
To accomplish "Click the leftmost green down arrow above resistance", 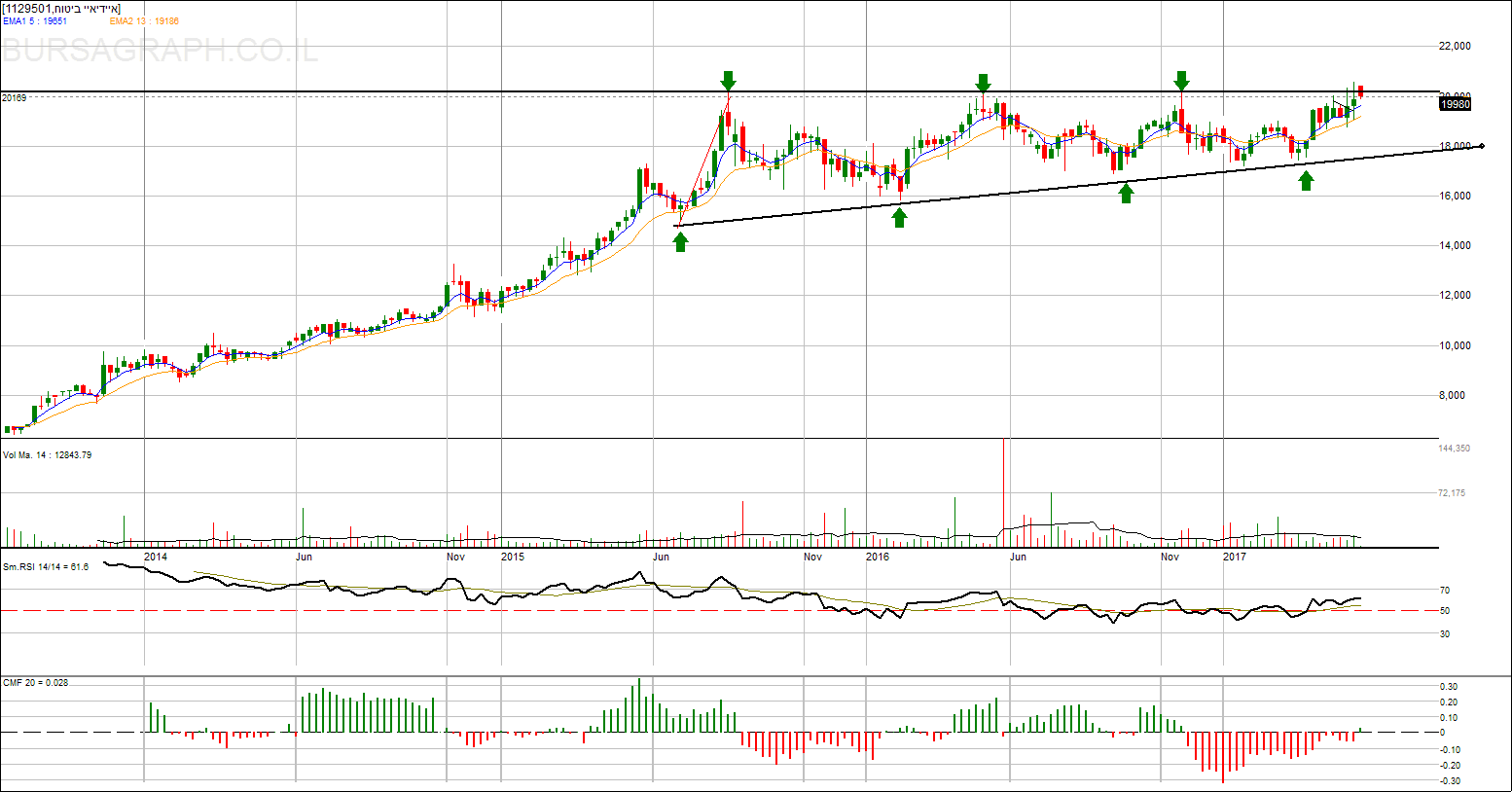I will click(x=728, y=80).
